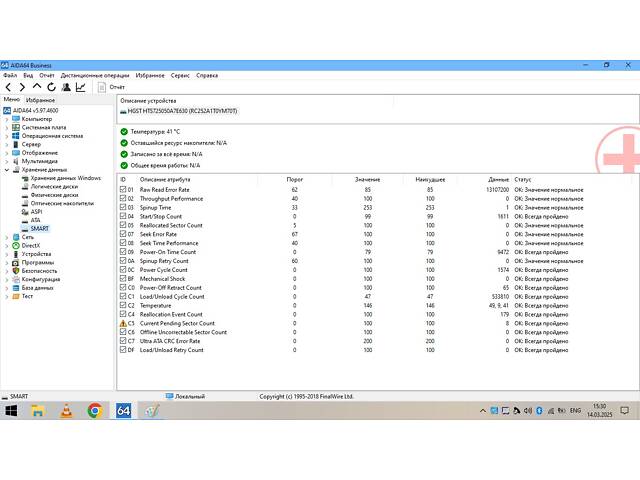The height and width of the screenshot is (480, 640).
Task: Switch to the Избранное tab in sidebar
Action: pyautogui.click(x=40, y=100)
